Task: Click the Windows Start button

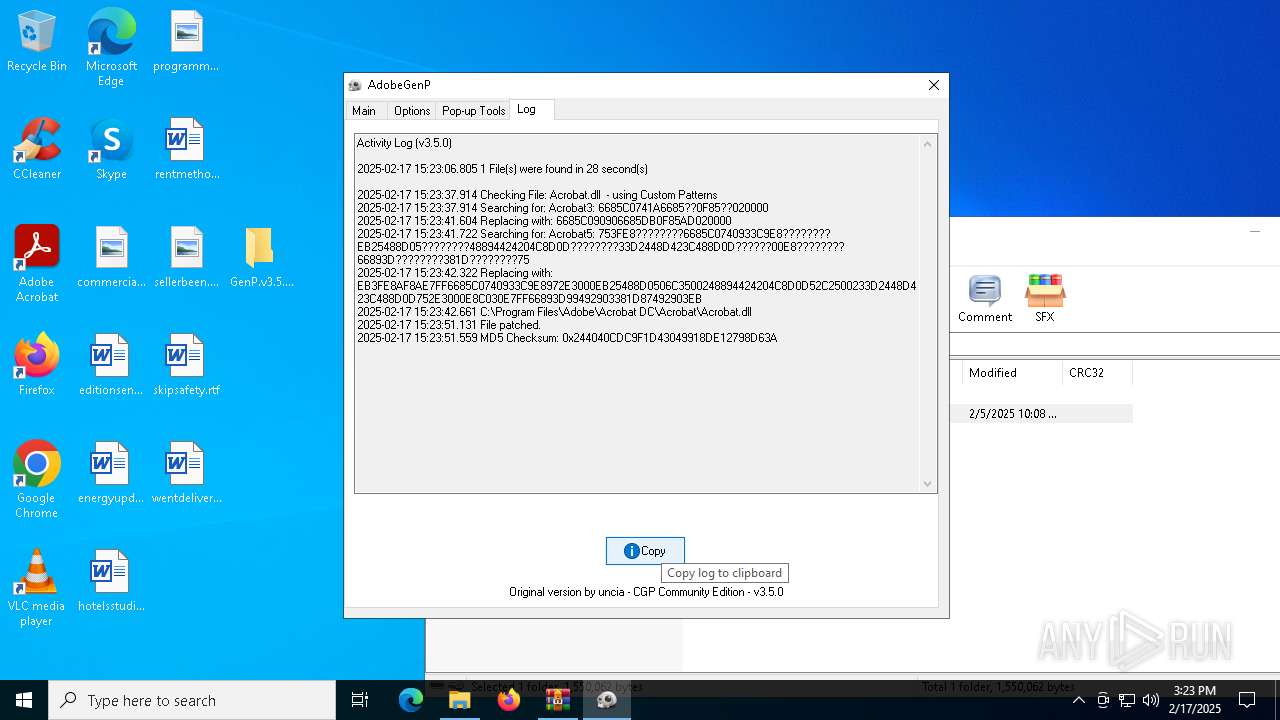Action: (x=24, y=700)
